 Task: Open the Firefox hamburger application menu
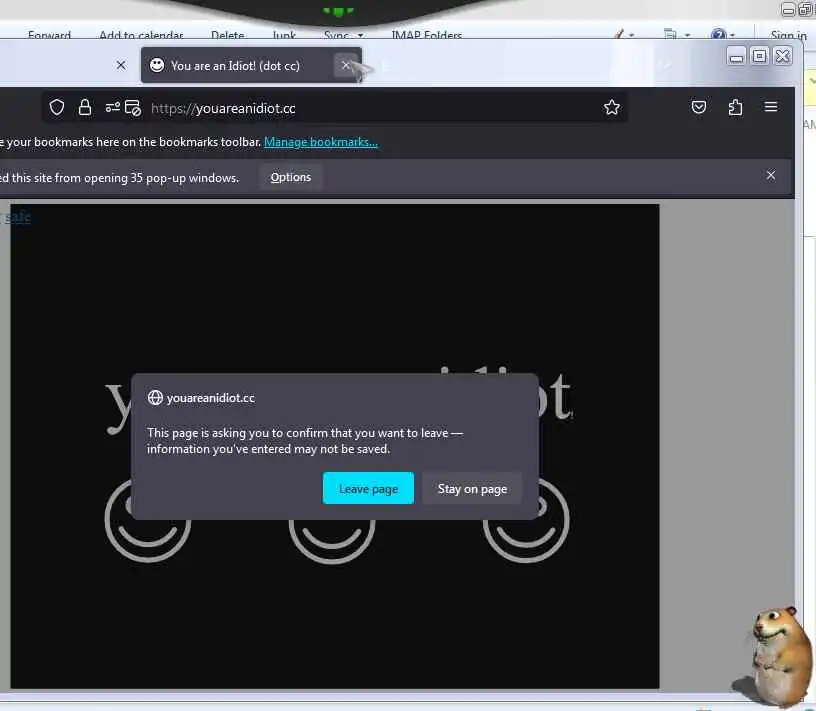point(771,107)
